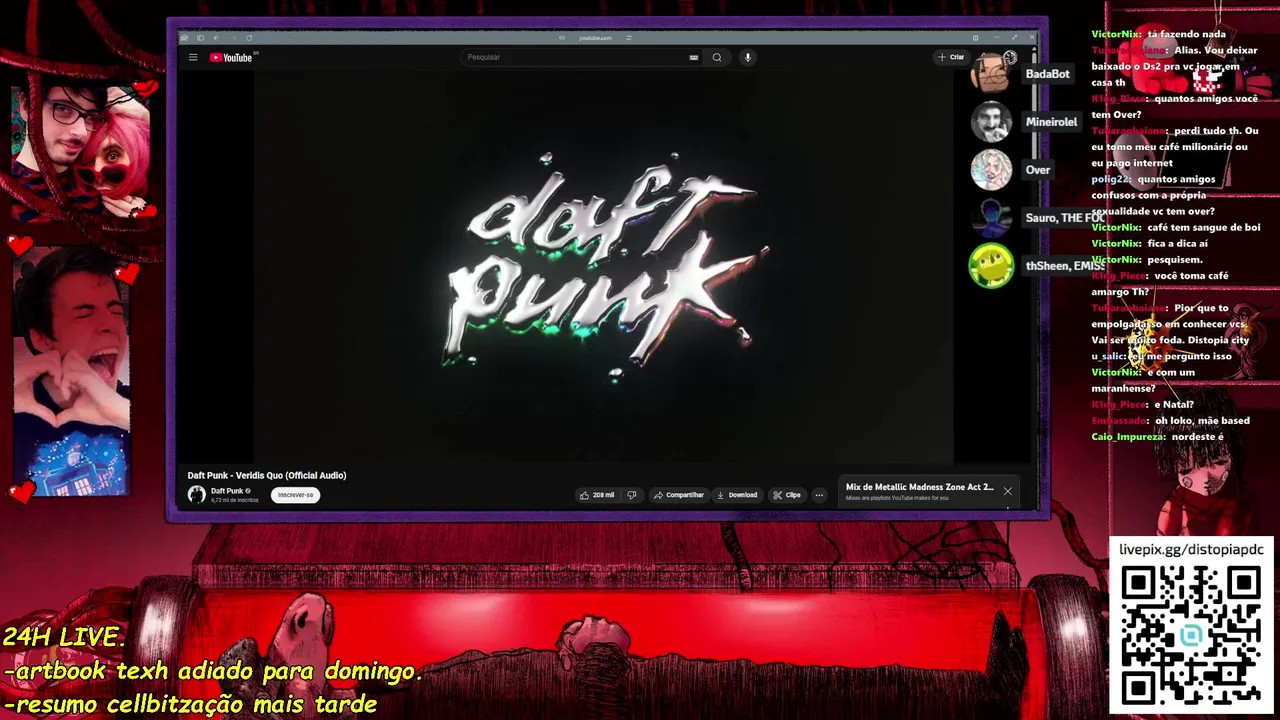Screen dimensions: 1280x720
Task: Select the Over voice participant avatar
Action: 991,170
